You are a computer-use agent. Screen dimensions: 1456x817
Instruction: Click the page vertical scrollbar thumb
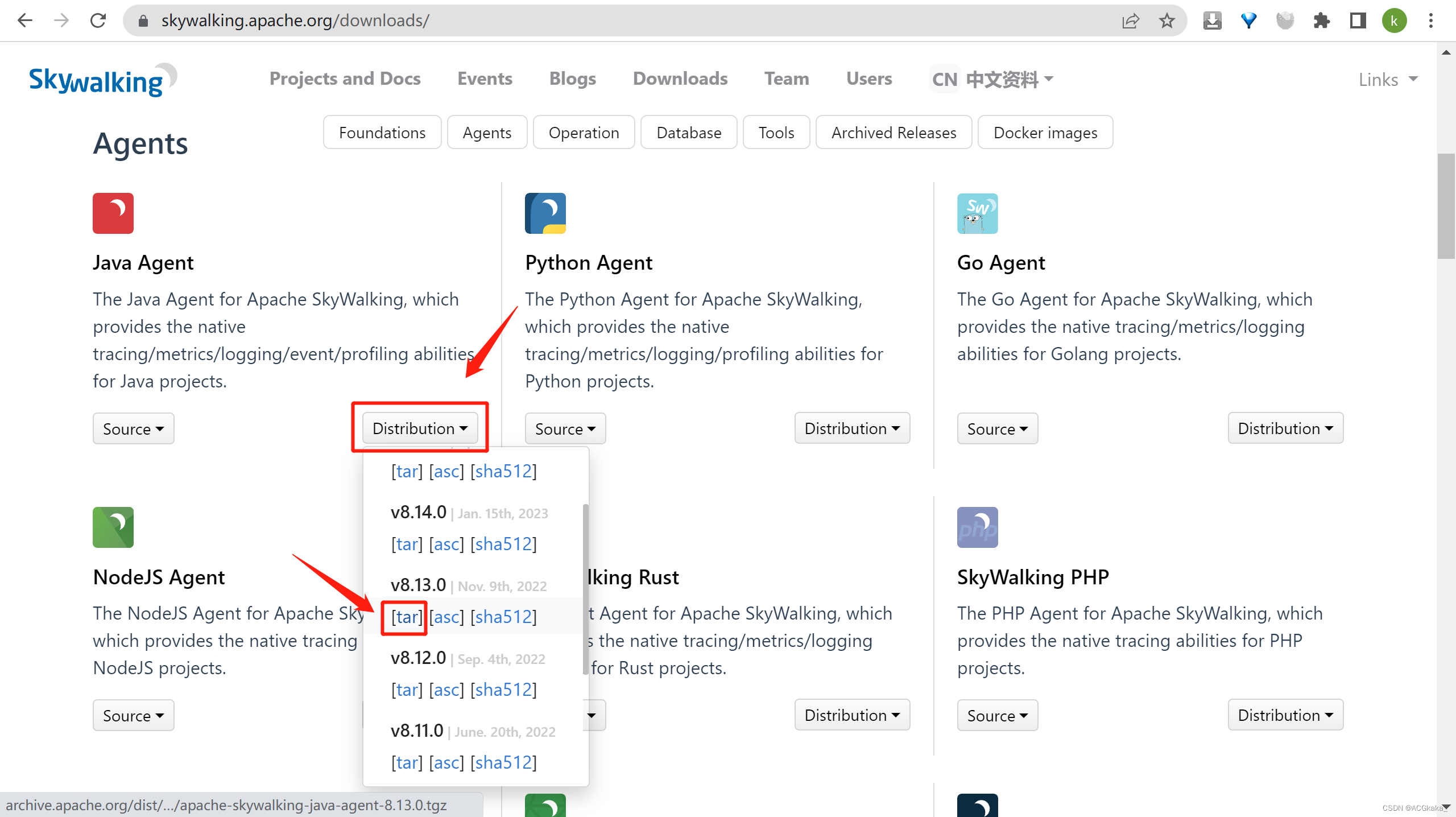coord(1446,206)
